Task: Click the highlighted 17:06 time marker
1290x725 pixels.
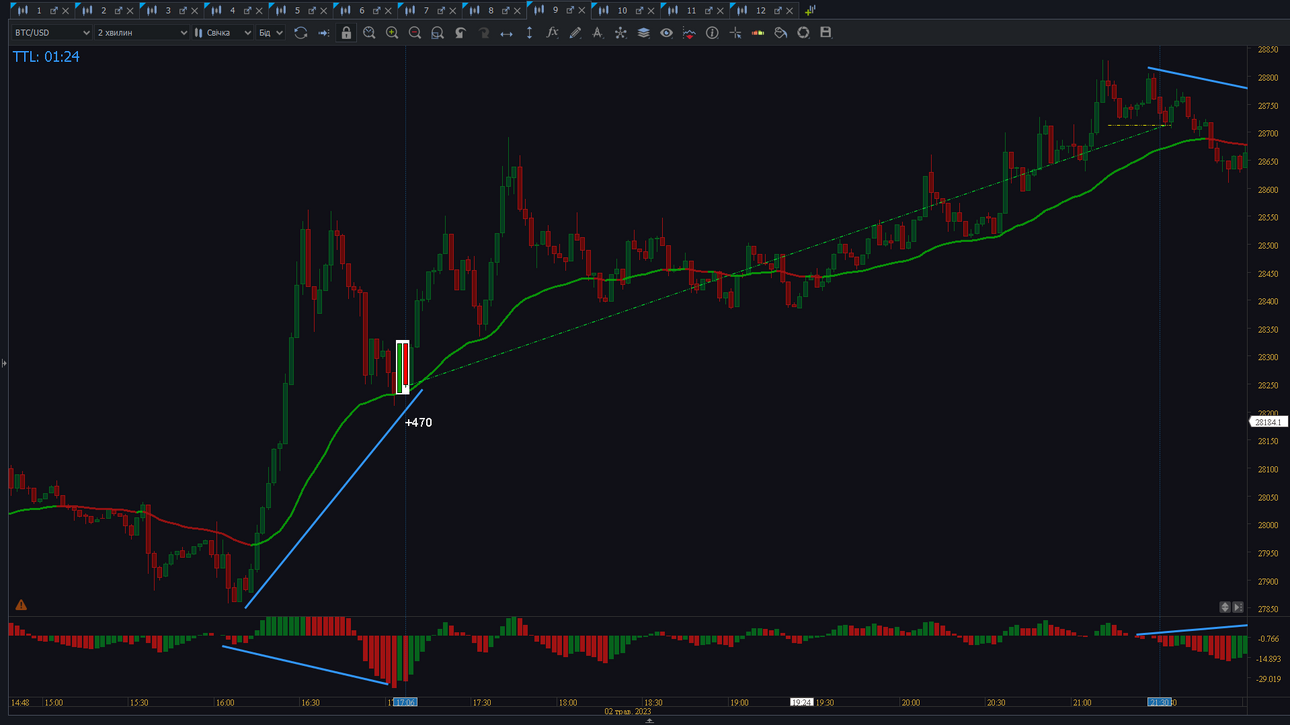Action: click(x=405, y=703)
